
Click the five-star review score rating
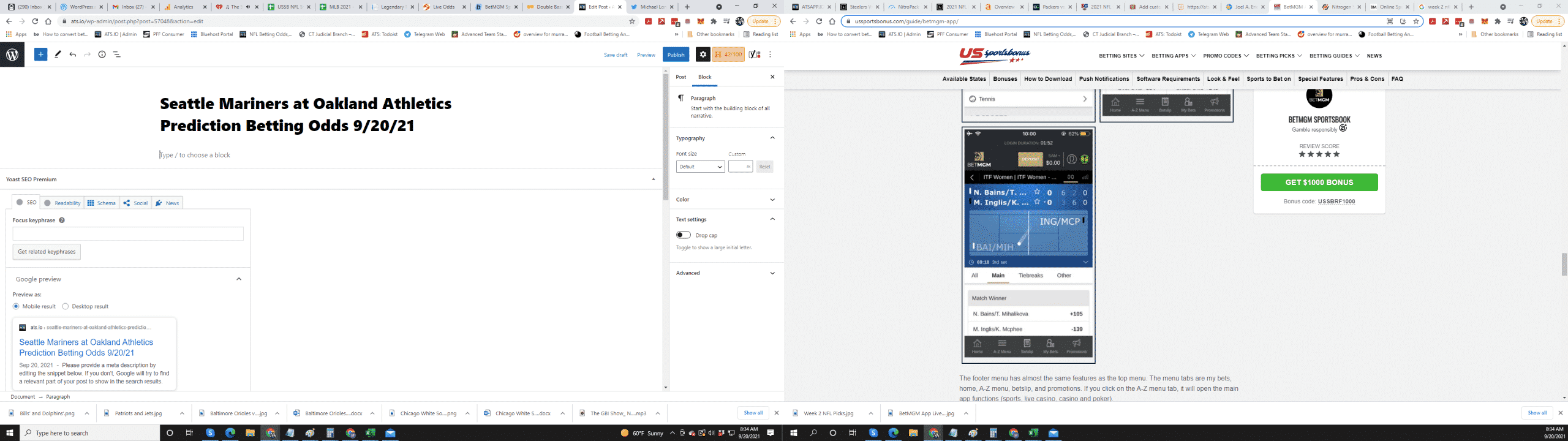click(1319, 154)
